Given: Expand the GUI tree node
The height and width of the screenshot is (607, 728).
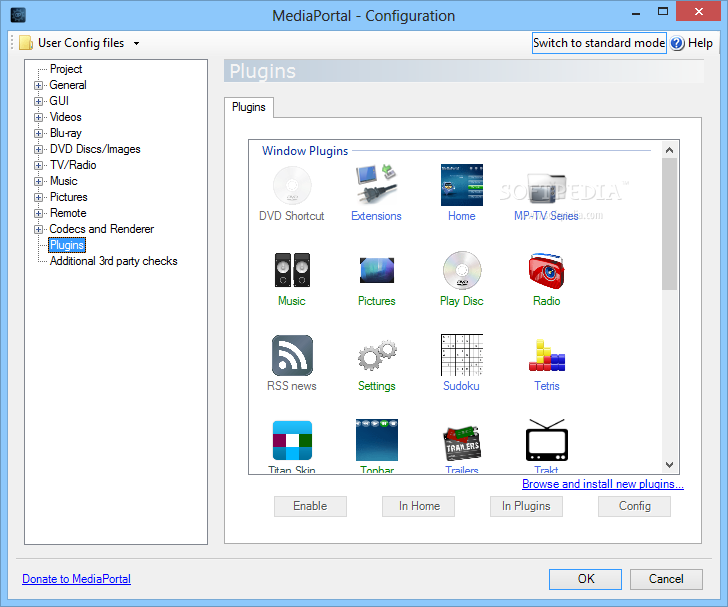Looking at the screenshot, I should pos(39,101).
